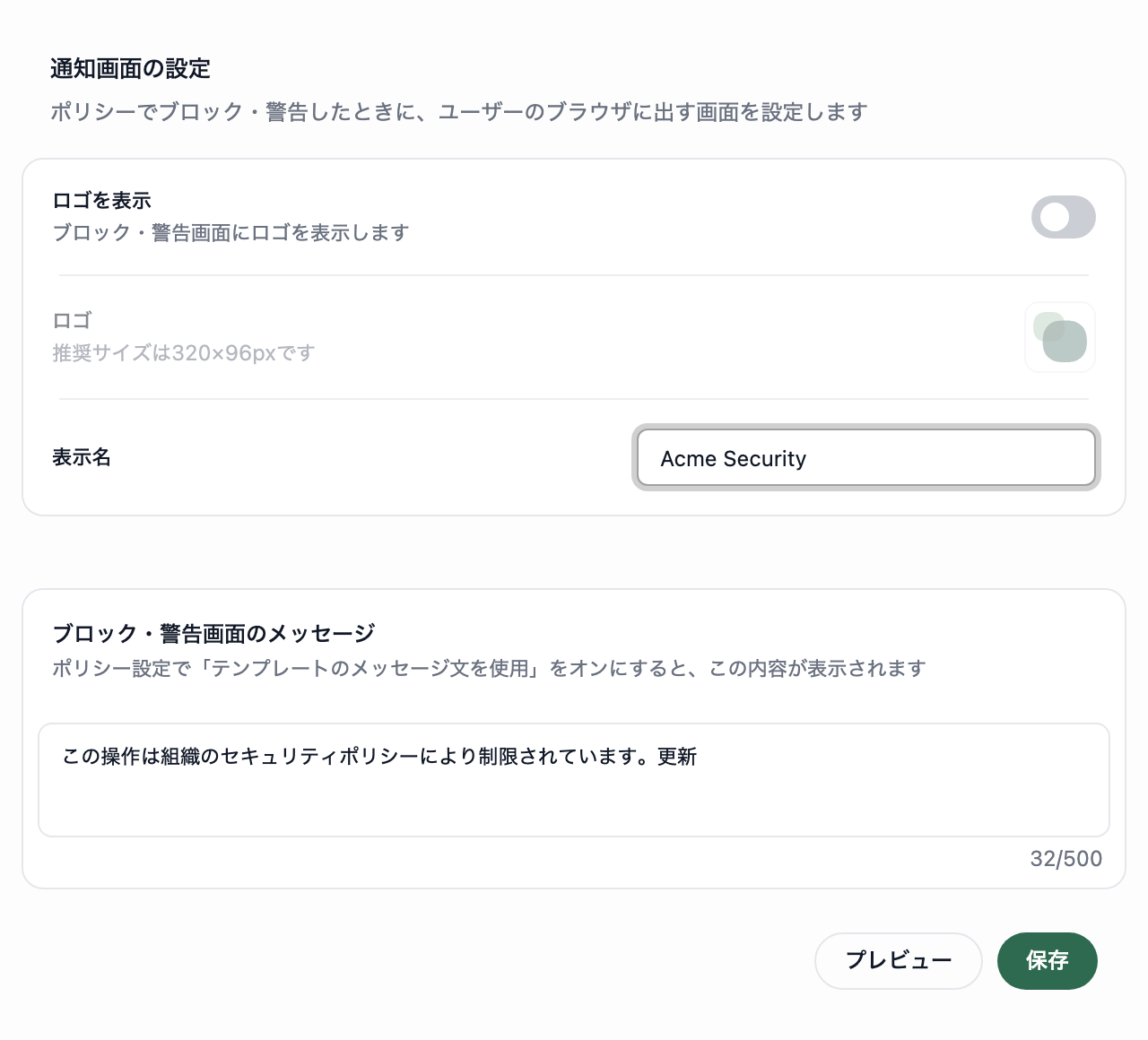
Task: Click the block message textarea
Action: [x=574, y=780]
